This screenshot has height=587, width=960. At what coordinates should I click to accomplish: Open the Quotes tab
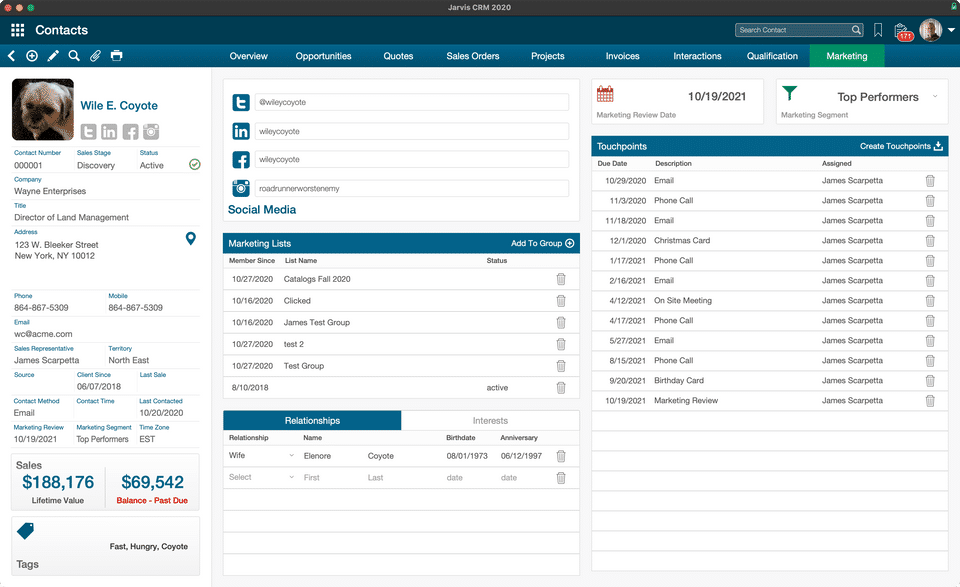point(398,56)
